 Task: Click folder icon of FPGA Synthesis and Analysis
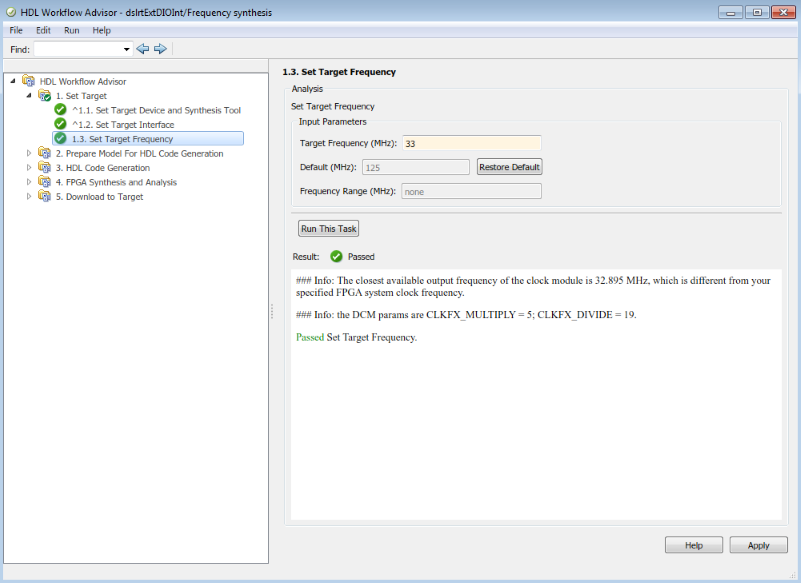[x=44, y=182]
